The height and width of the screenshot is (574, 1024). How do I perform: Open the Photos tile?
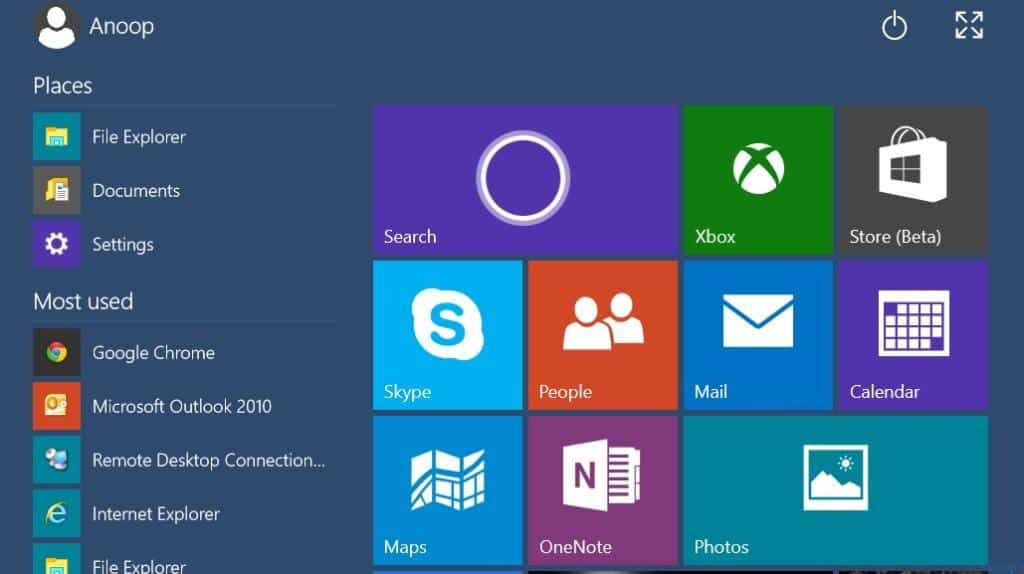pos(836,490)
